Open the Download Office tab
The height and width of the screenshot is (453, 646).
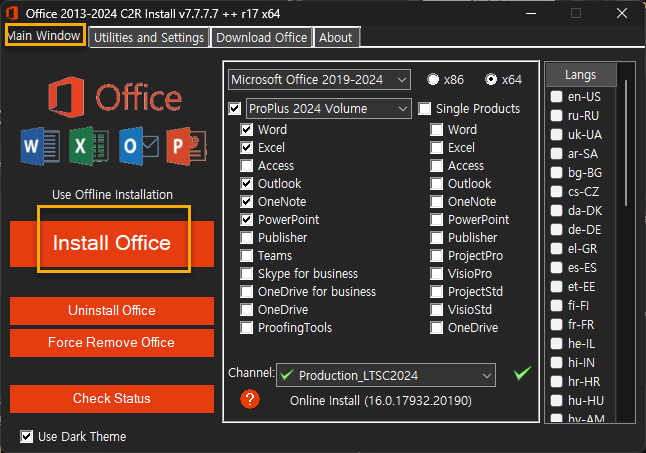point(262,37)
